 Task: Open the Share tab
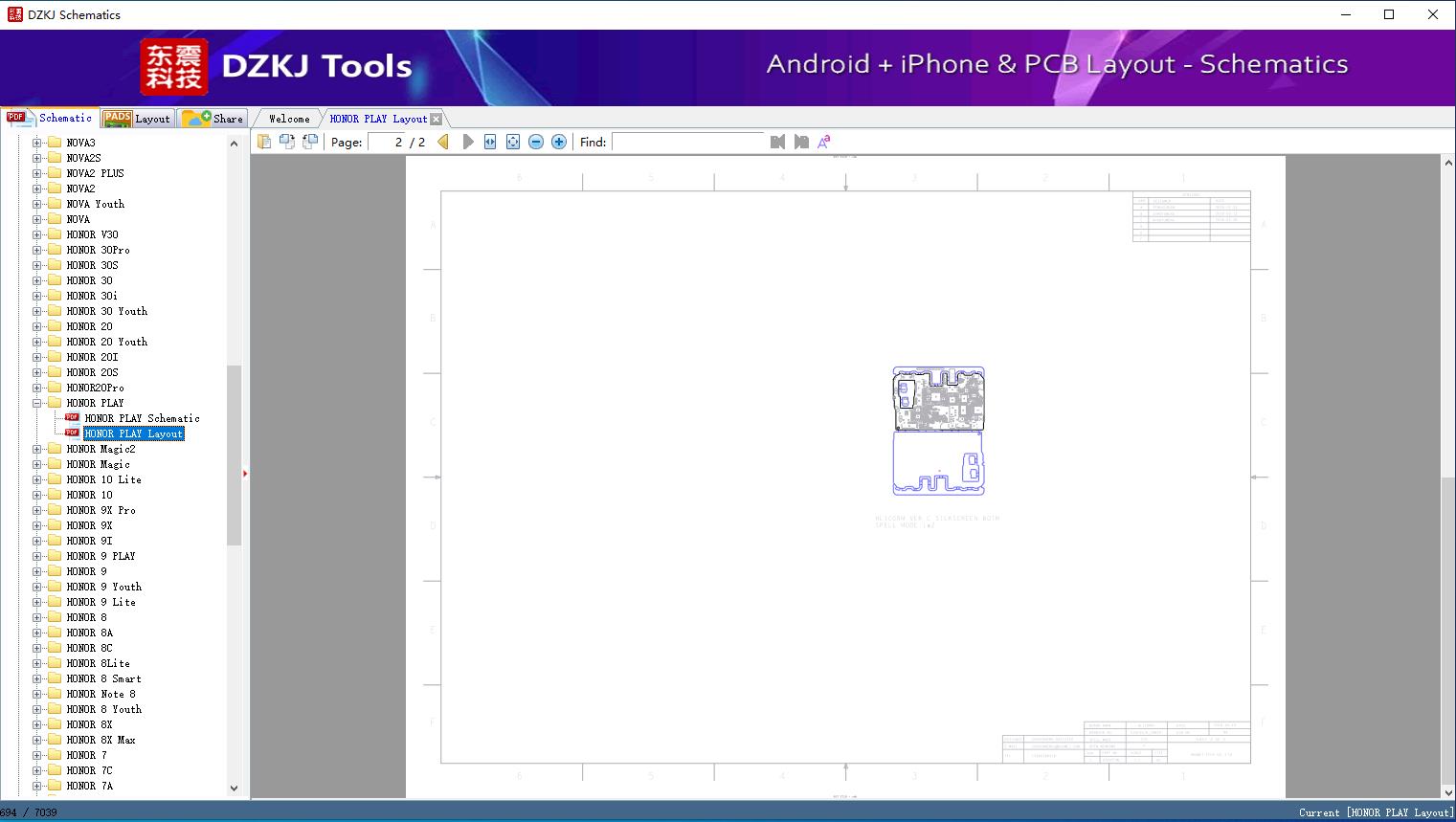point(213,119)
